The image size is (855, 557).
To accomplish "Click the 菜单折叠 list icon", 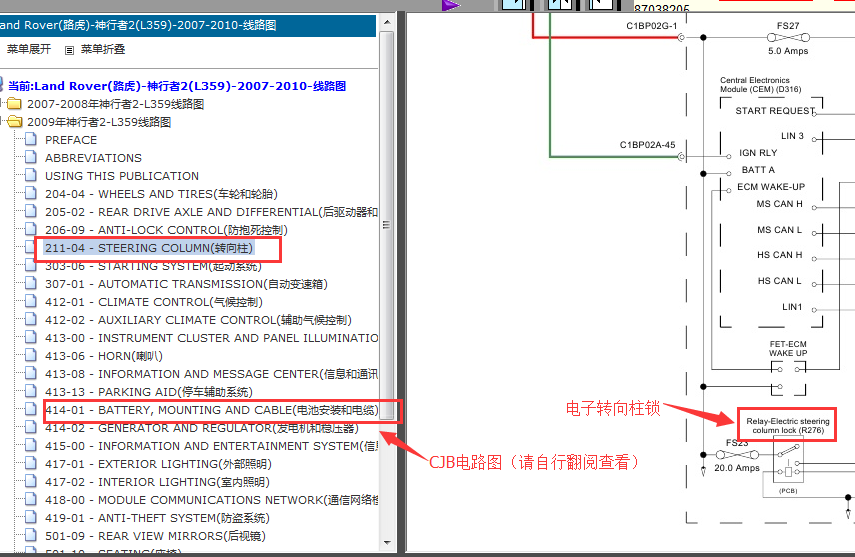I will pyautogui.click(x=69, y=49).
